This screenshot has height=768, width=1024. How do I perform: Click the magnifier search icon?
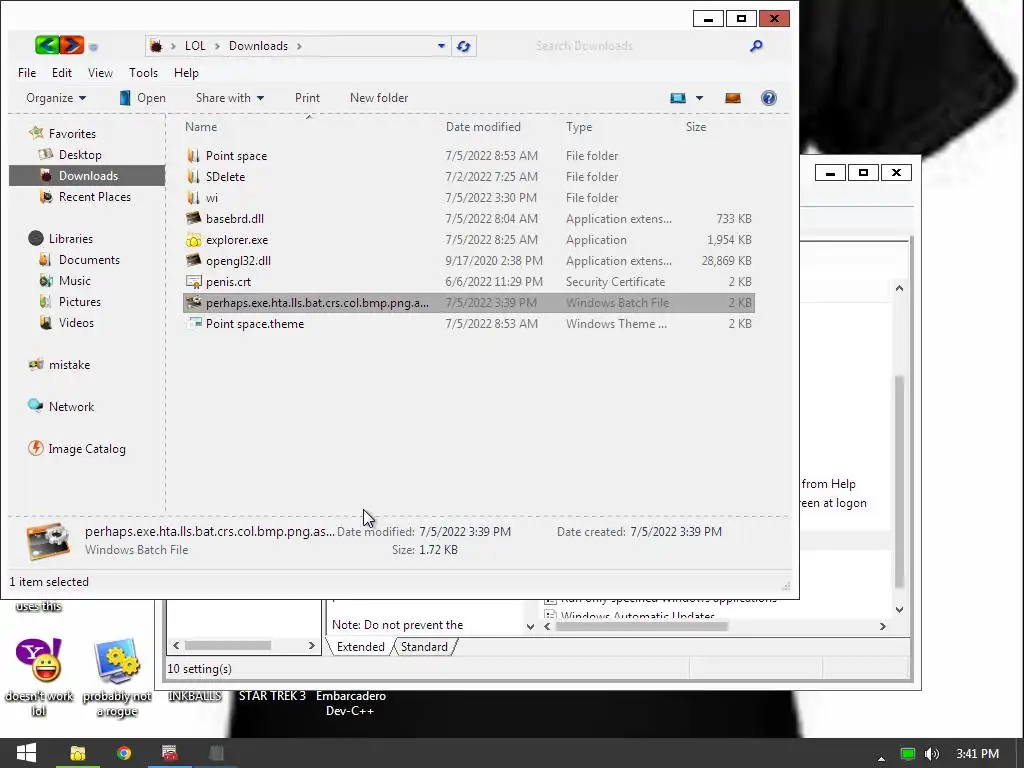coord(756,46)
